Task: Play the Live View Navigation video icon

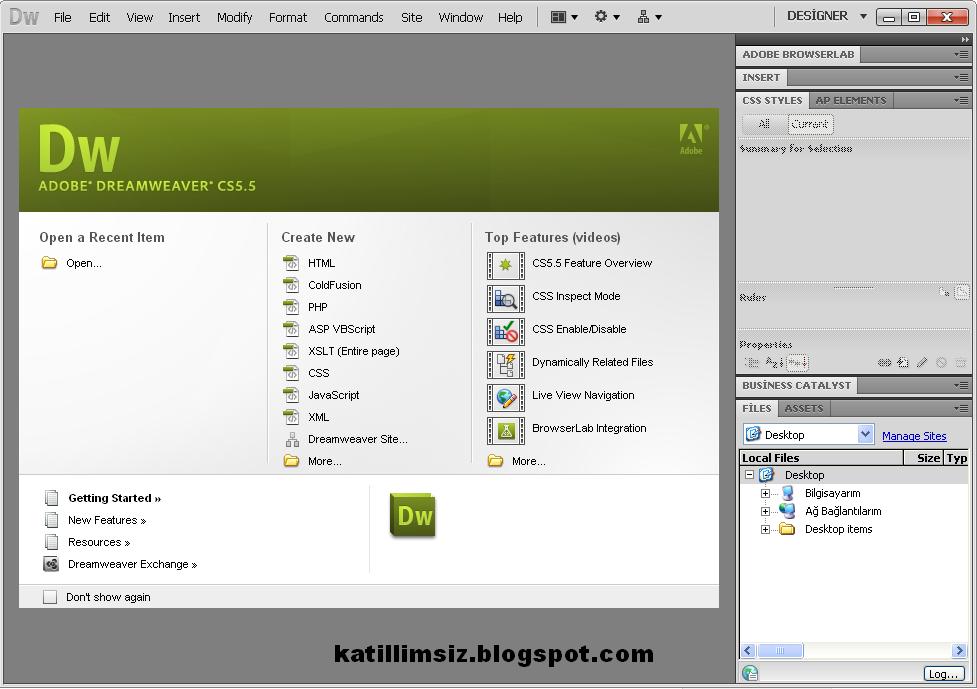Action: (x=505, y=397)
